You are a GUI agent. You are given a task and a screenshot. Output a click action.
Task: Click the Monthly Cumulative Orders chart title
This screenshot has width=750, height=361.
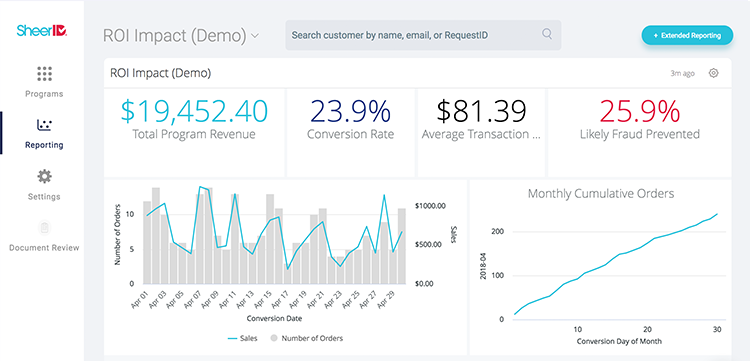click(x=601, y=194)
